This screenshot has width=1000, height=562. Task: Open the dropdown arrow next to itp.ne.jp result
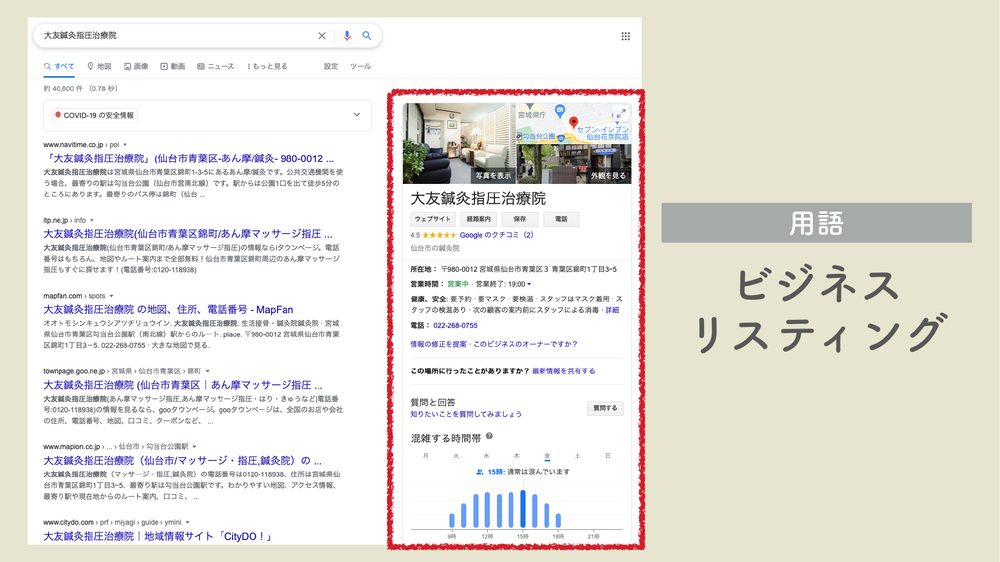[92, 221]
